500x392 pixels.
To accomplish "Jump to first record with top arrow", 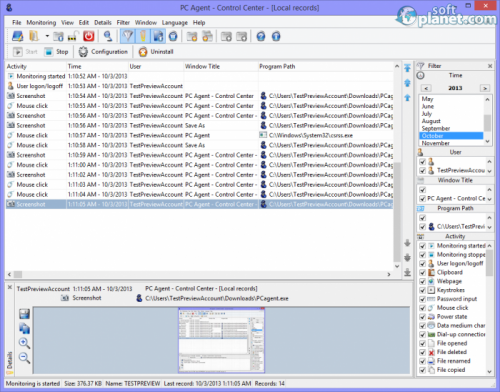I will 407,68.
